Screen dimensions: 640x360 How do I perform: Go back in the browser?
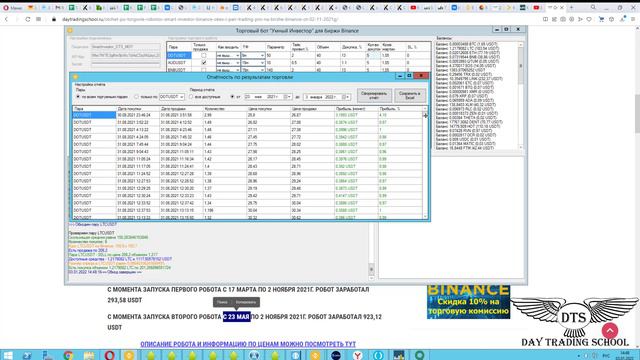point(7,19)
